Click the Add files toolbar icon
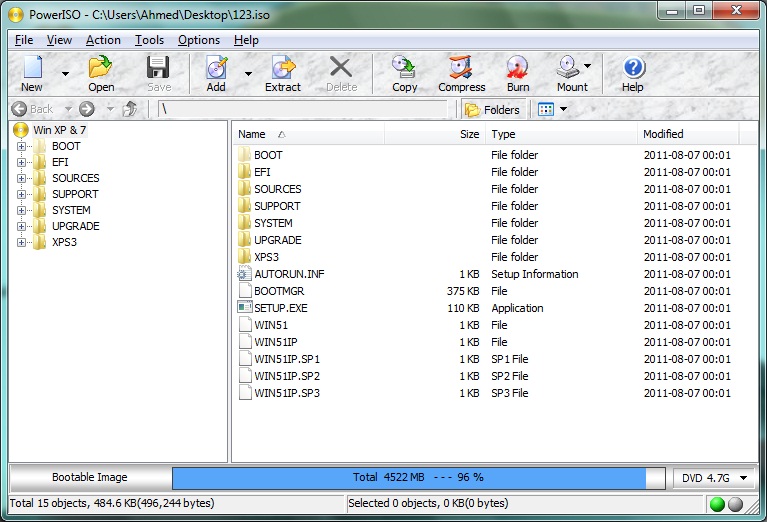 216,67
